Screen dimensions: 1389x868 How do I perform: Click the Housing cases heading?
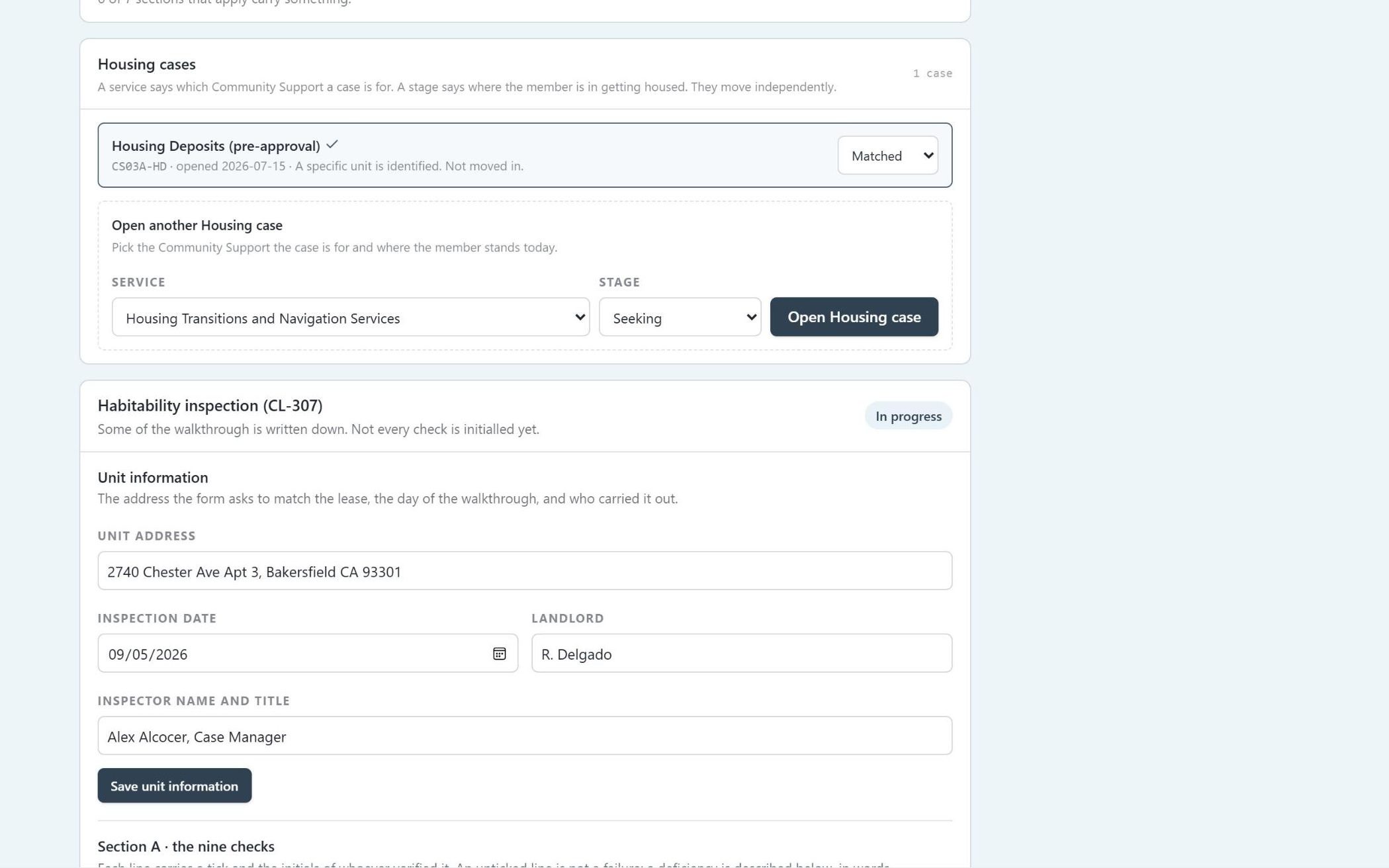(147, 64)
